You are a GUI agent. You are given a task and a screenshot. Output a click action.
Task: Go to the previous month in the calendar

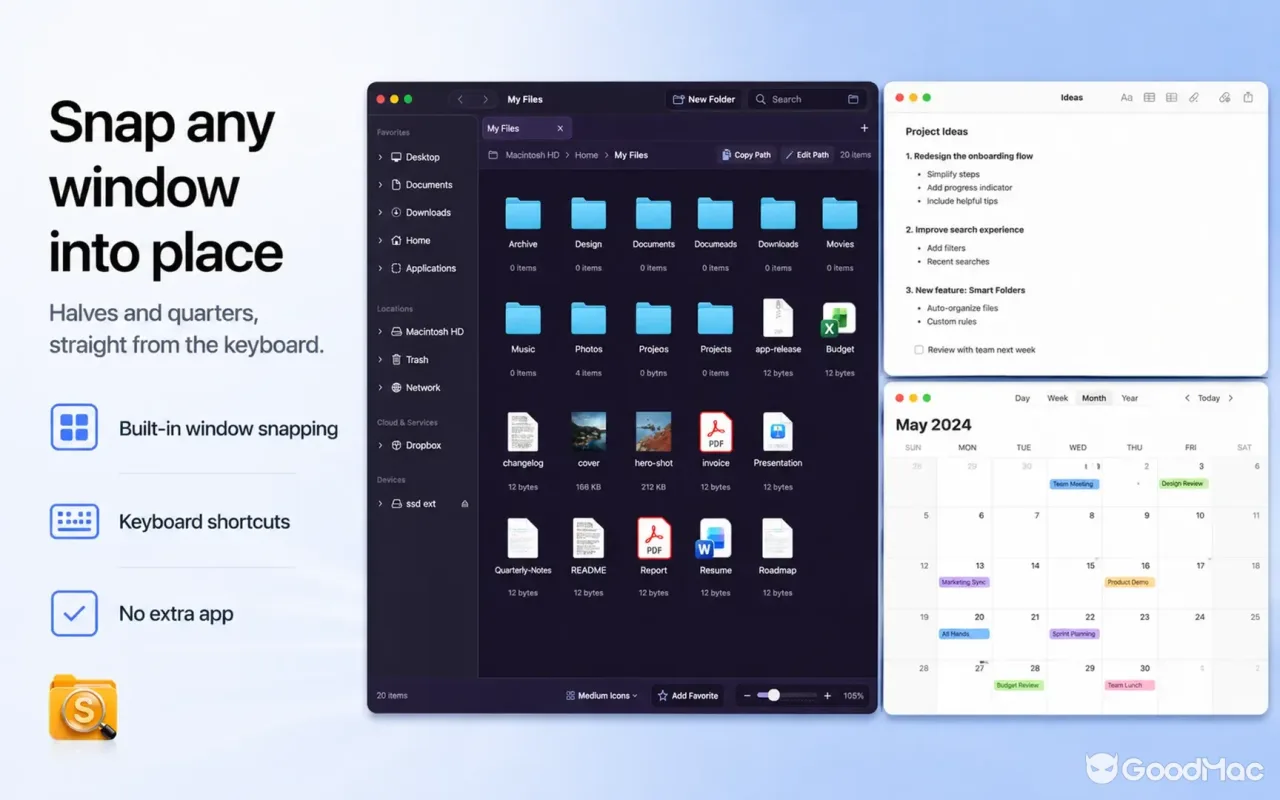tap(1187, 398)
